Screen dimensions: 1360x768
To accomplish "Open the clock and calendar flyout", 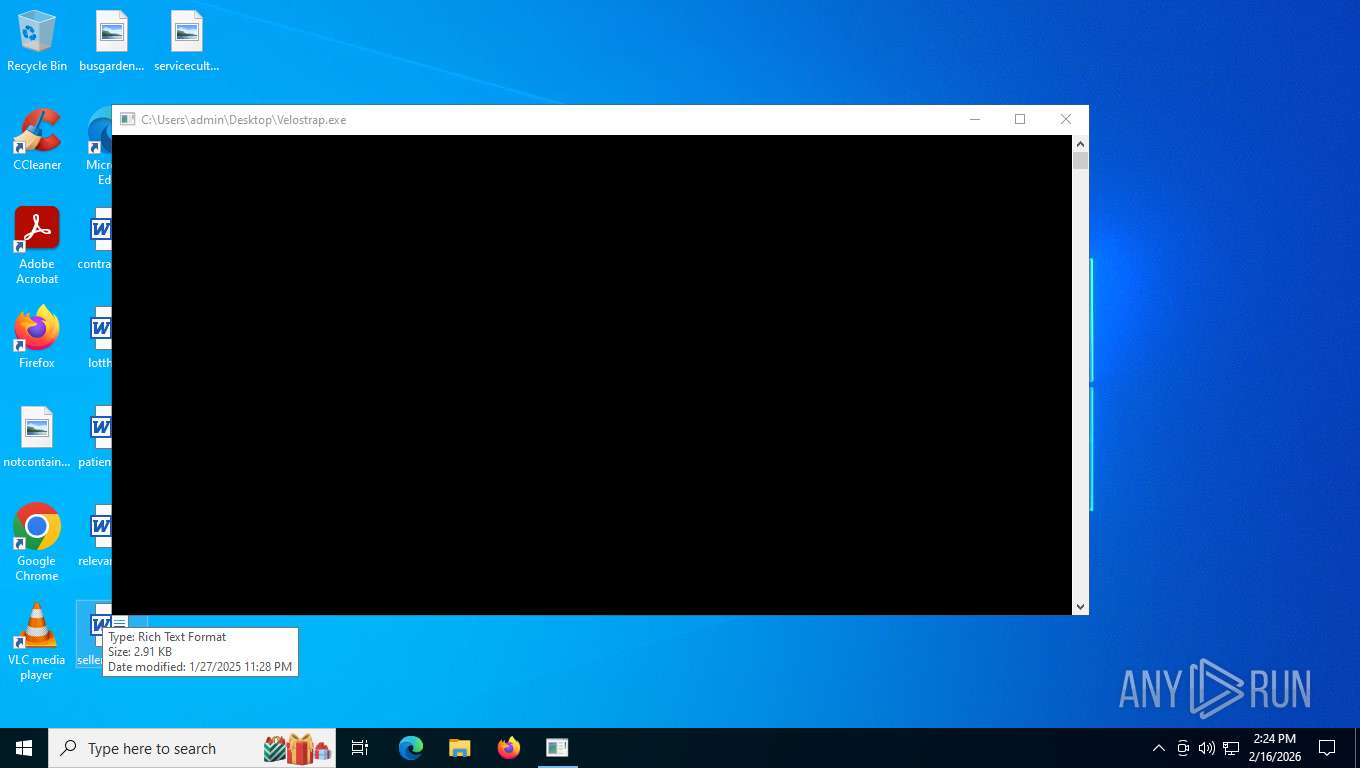I will point(1275,748).
